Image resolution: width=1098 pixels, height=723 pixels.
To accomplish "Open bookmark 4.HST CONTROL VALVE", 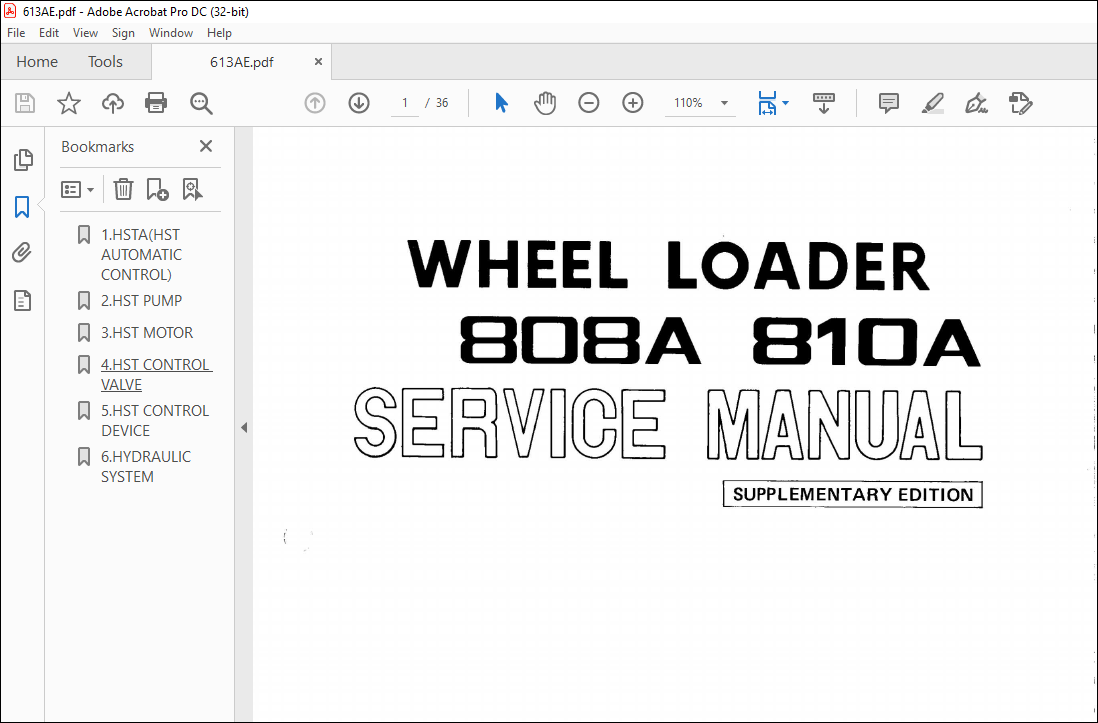I will coord(156,375).
